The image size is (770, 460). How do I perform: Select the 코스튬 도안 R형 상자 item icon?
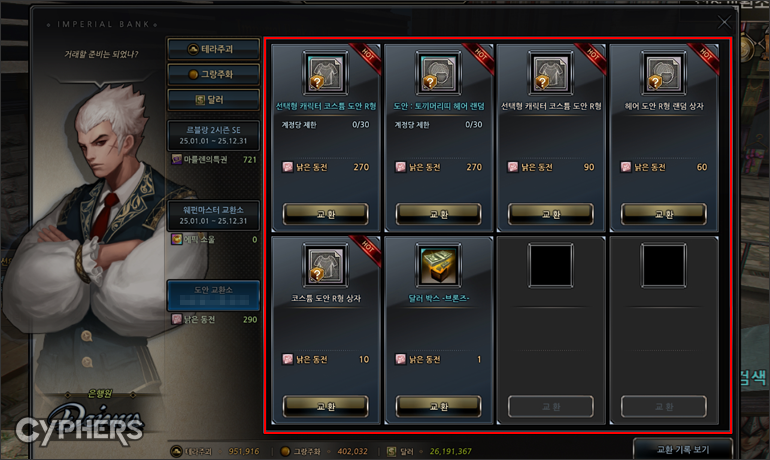326,266
